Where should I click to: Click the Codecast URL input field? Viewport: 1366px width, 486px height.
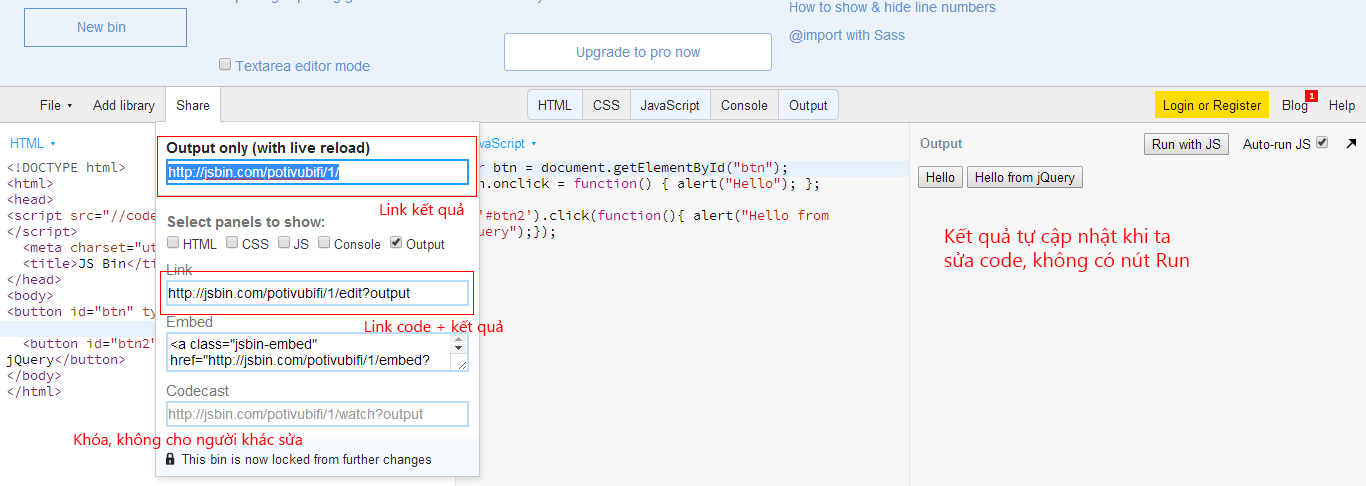[x=317, y=414]
